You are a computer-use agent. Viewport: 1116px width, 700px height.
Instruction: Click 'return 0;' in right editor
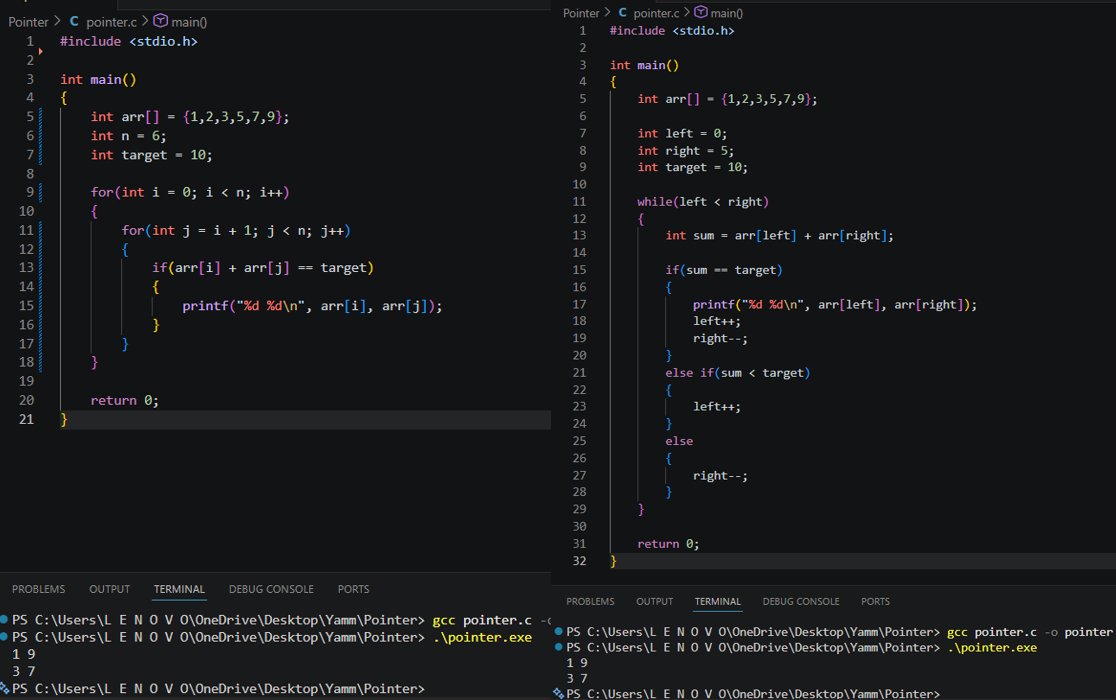pyautogui.click(x=668, y=543)
